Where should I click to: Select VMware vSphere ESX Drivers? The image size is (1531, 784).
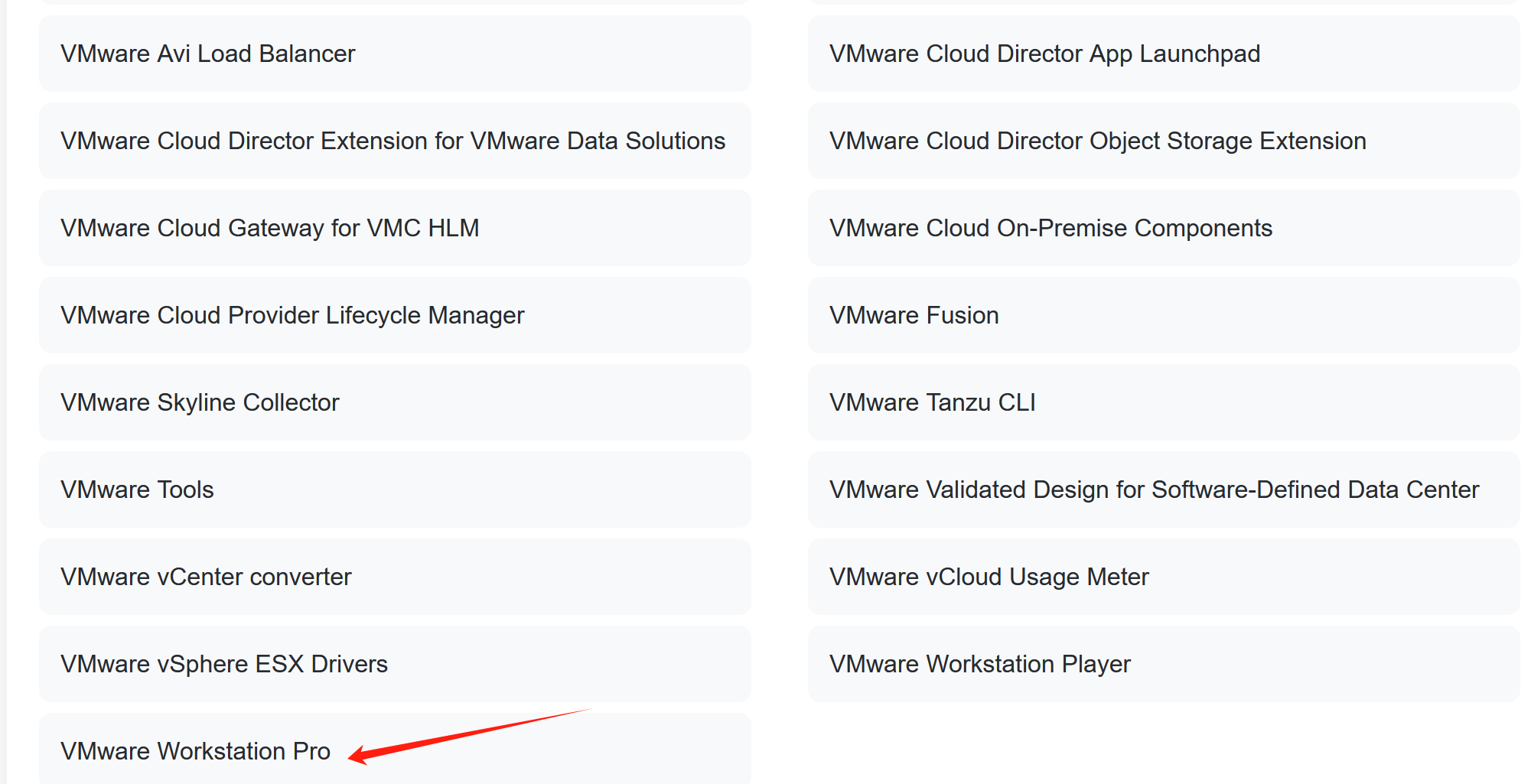tap(395, 664)
